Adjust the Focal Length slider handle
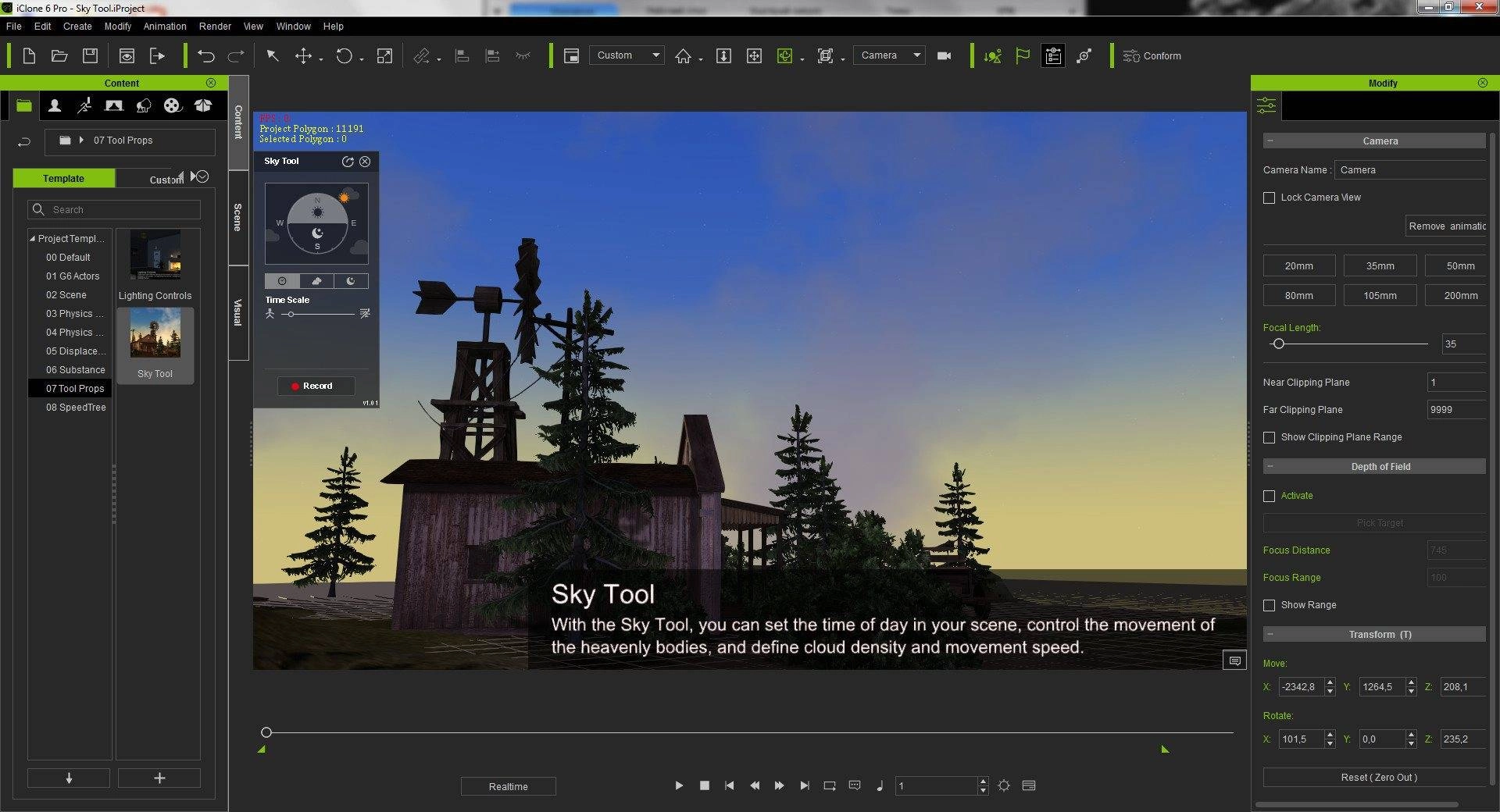This screenshot has height=812, width=1500. tap(1278, 344)
